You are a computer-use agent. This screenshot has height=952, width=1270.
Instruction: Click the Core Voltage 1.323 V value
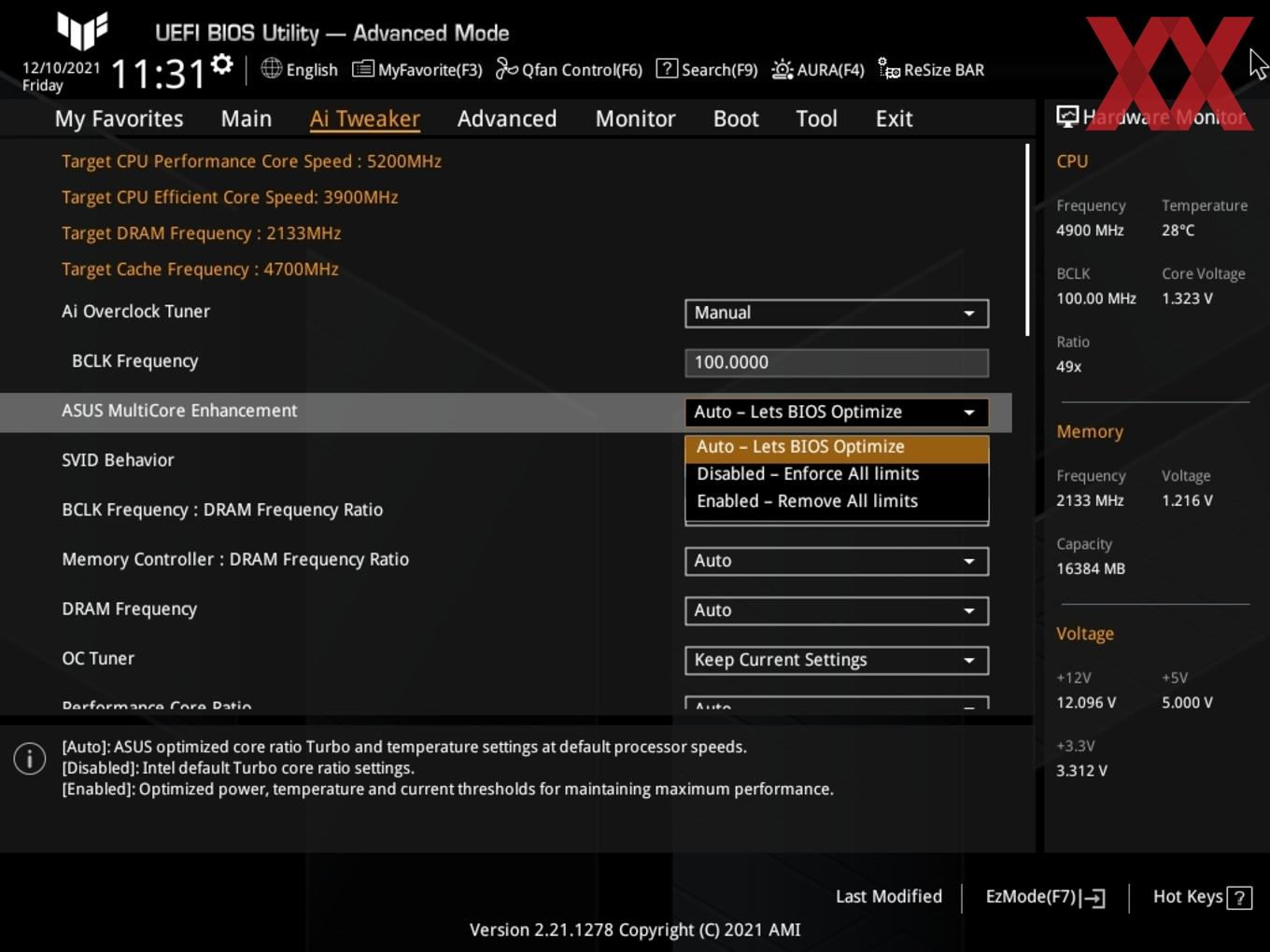1187,299
